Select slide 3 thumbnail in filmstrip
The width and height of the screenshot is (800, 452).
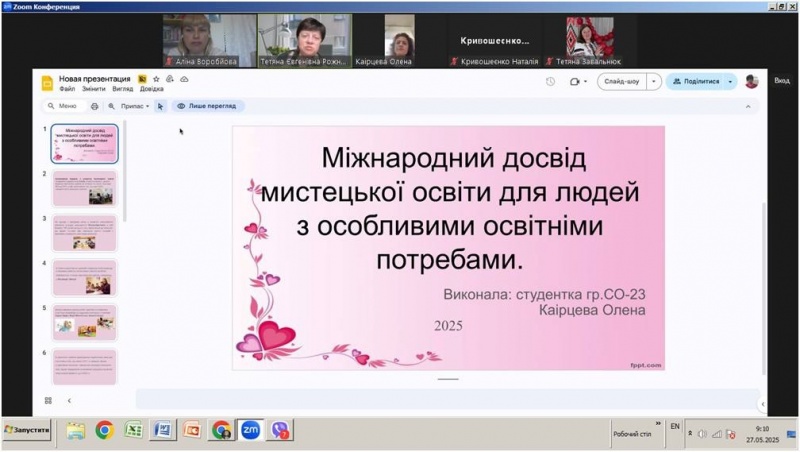(x=84, y=233)
